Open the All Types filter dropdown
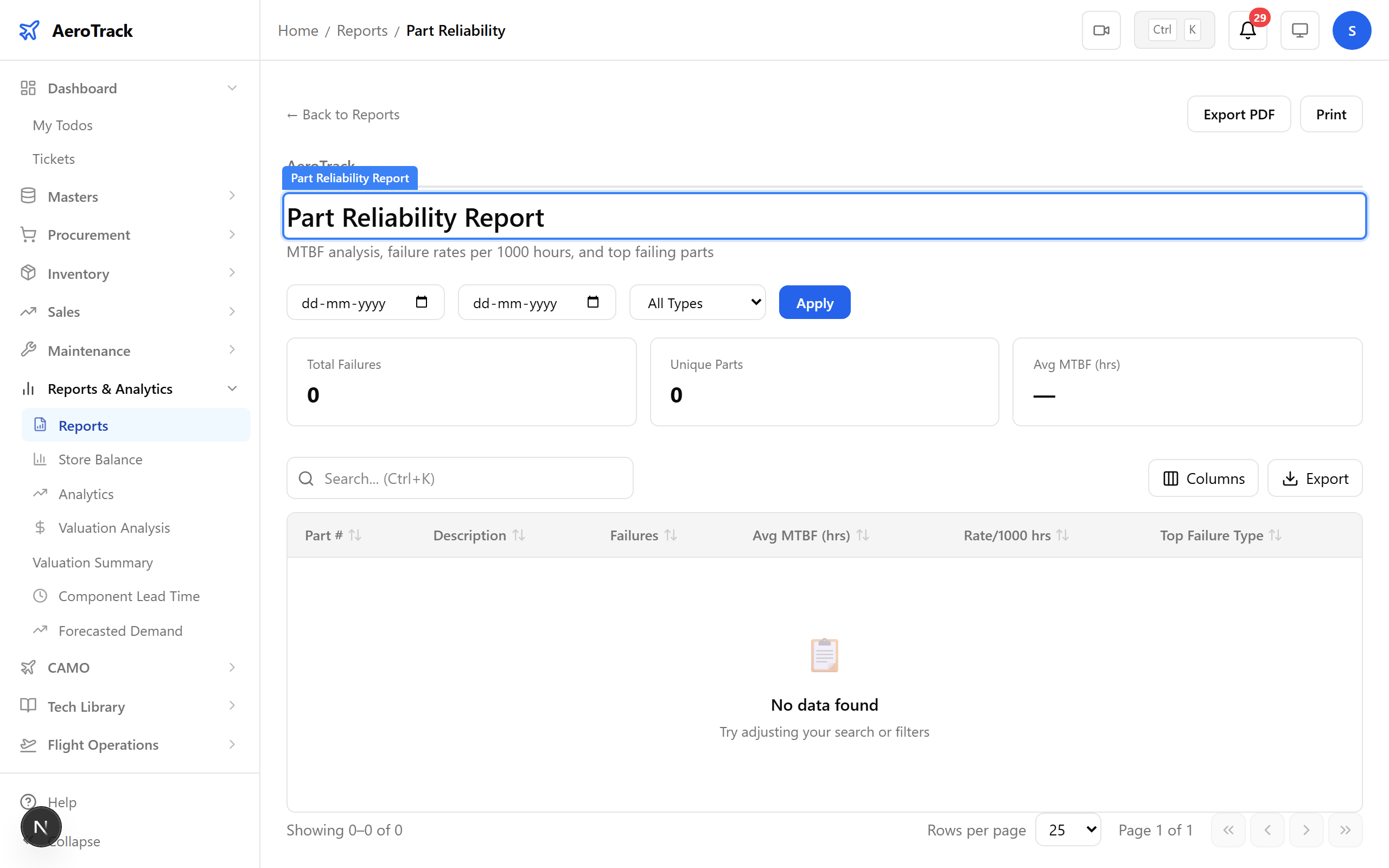 point(697,302)
